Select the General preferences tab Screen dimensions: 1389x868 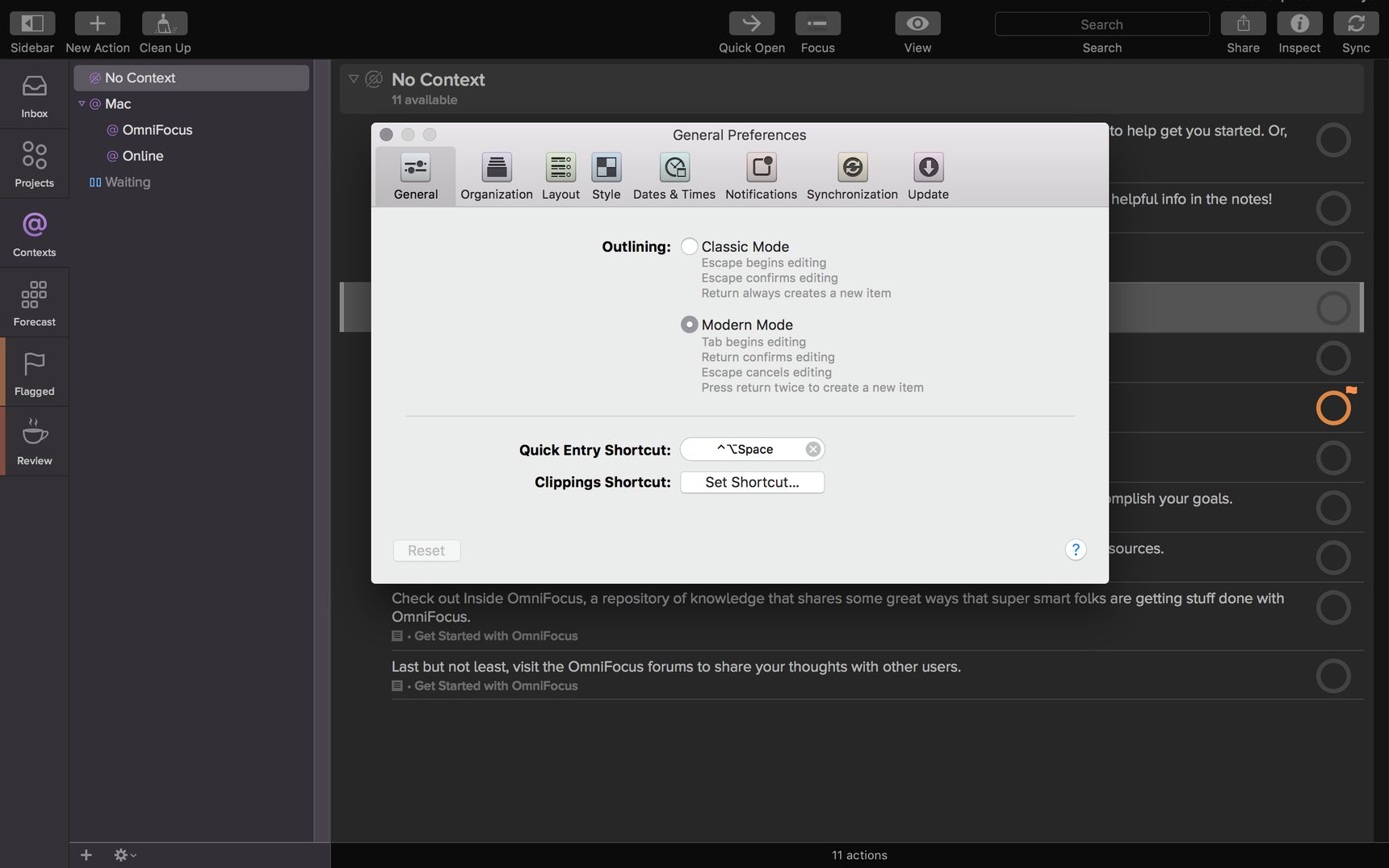click(416, 176)
